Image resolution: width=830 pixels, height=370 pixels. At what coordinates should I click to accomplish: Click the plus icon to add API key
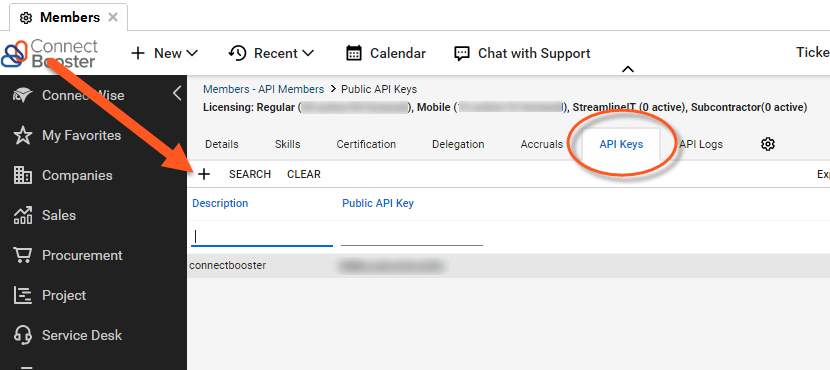(x=204, y=174)
